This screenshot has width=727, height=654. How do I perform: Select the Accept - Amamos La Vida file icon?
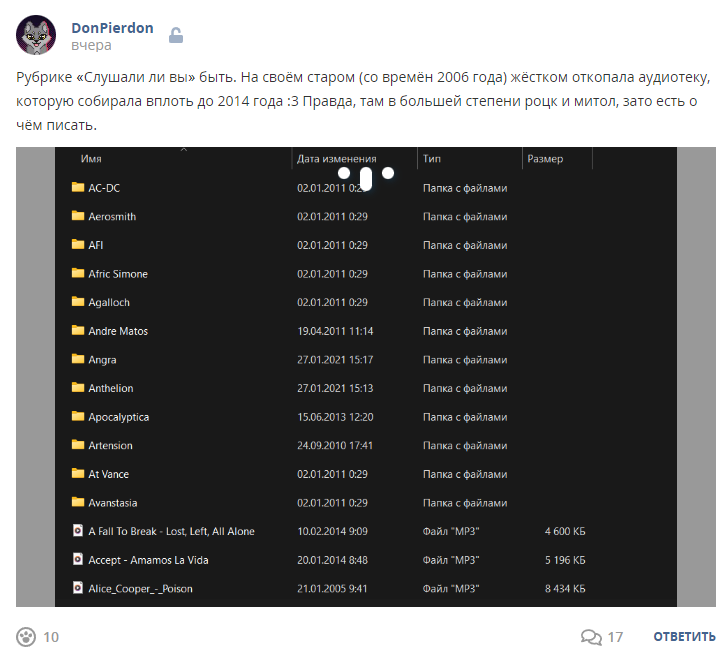(x=78, y=559)
